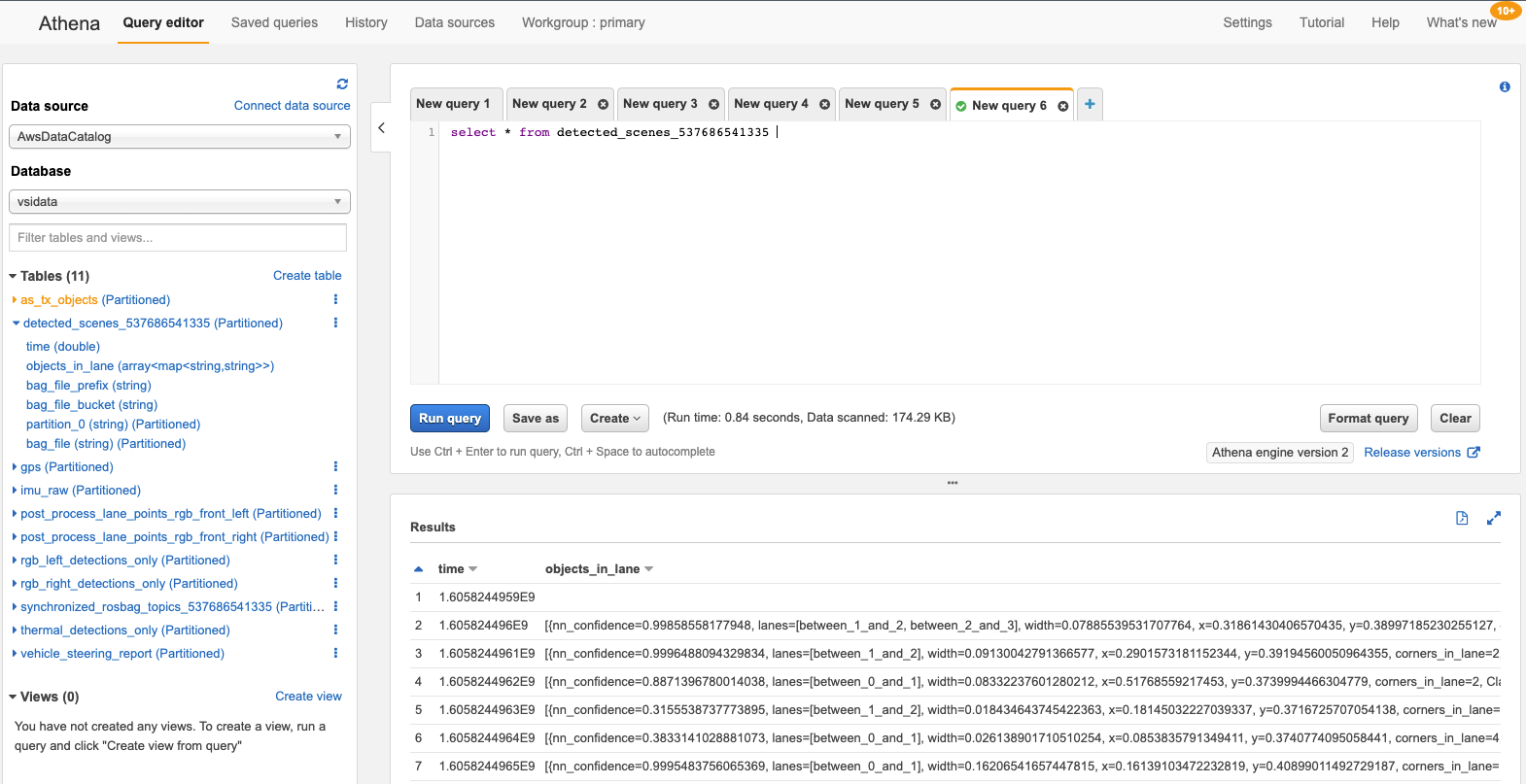This screenshot has height=784, width=1526.
Task: Open options menu for rgb_left_detections_only
Action: [335, 560]
